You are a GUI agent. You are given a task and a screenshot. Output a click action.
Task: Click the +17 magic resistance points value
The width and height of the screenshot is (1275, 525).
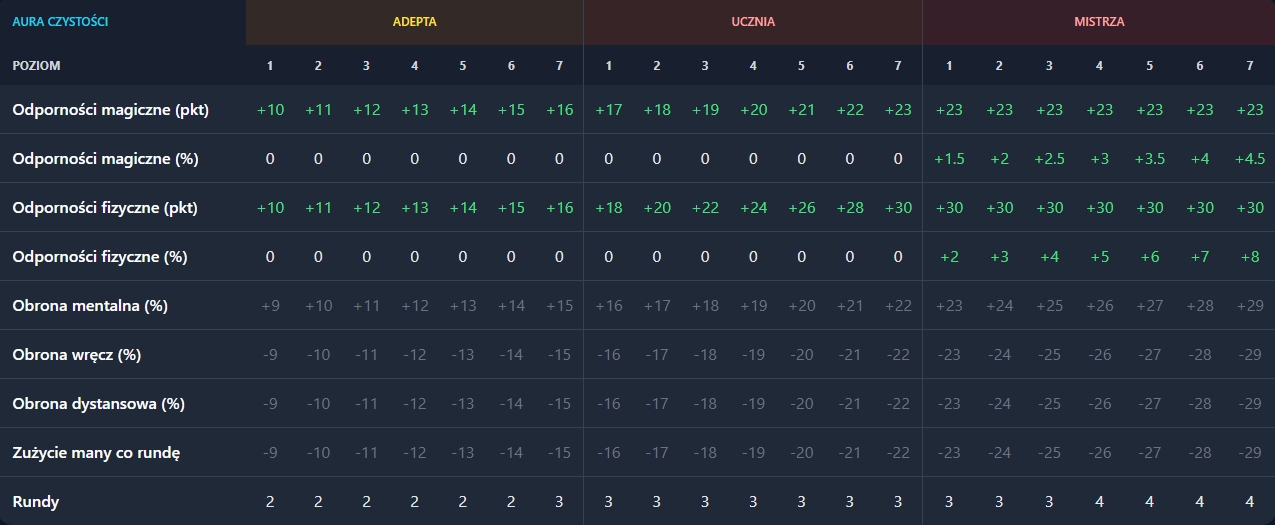coord(608,110)
